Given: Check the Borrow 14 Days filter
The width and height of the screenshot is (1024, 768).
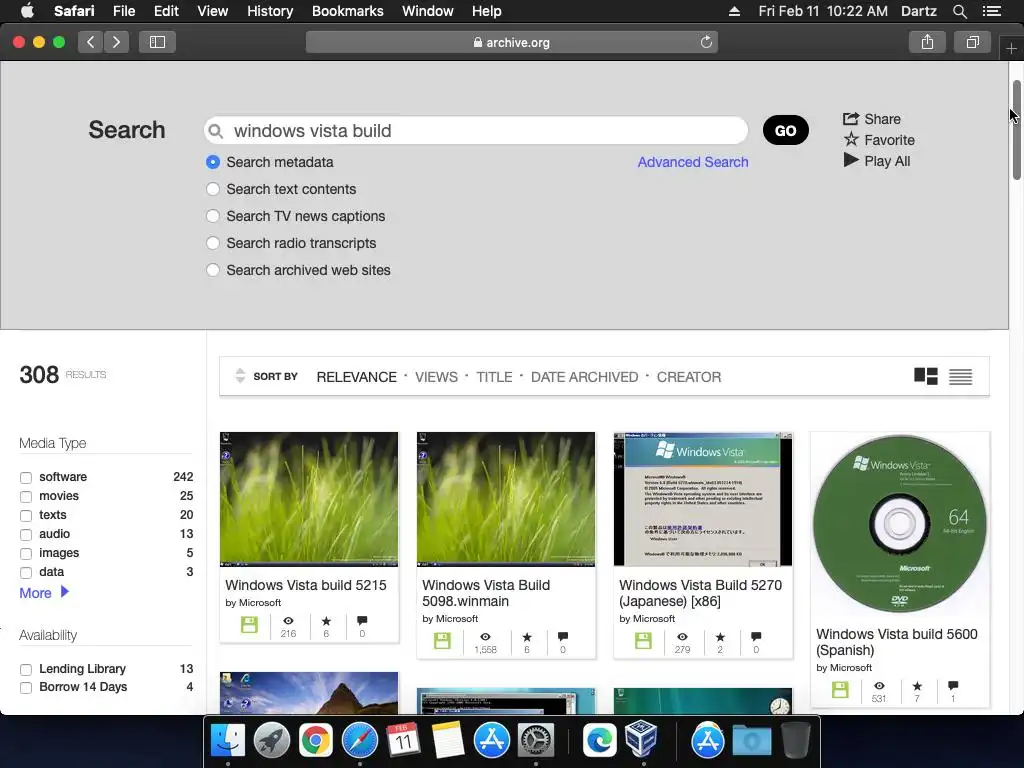Looking at the screenshot, I should 26,688.
